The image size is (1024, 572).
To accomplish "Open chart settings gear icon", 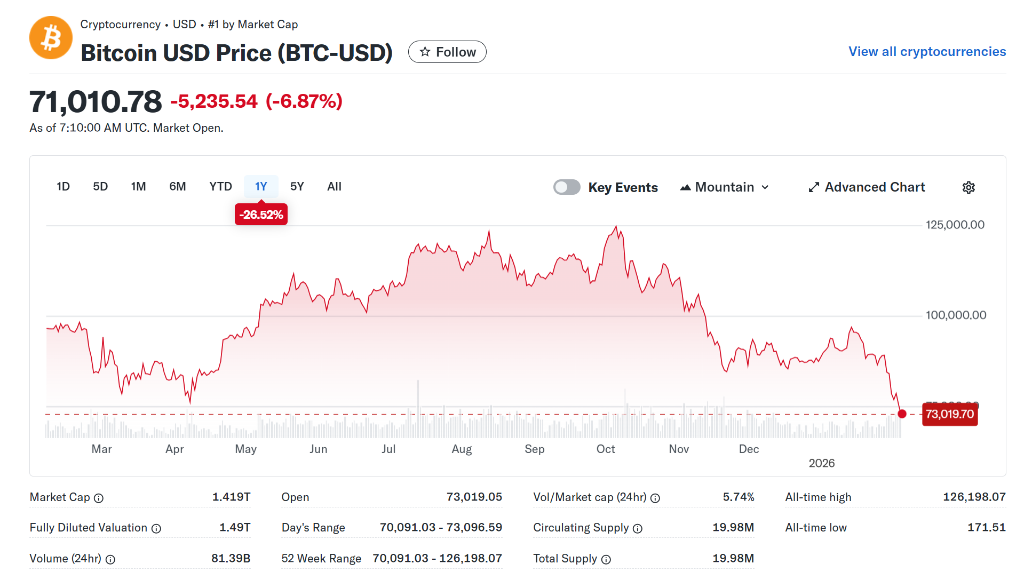I will tap(968, 187).
